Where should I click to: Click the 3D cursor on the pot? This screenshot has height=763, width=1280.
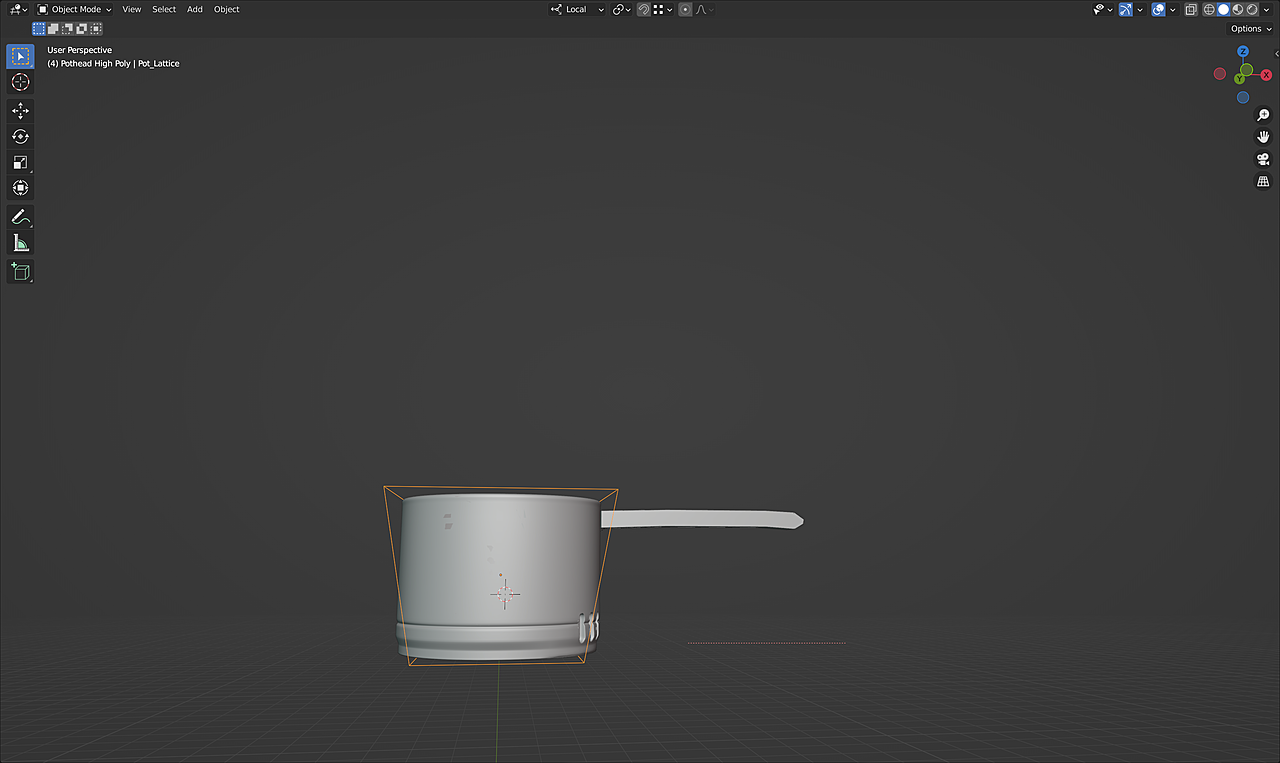[505, 594]
